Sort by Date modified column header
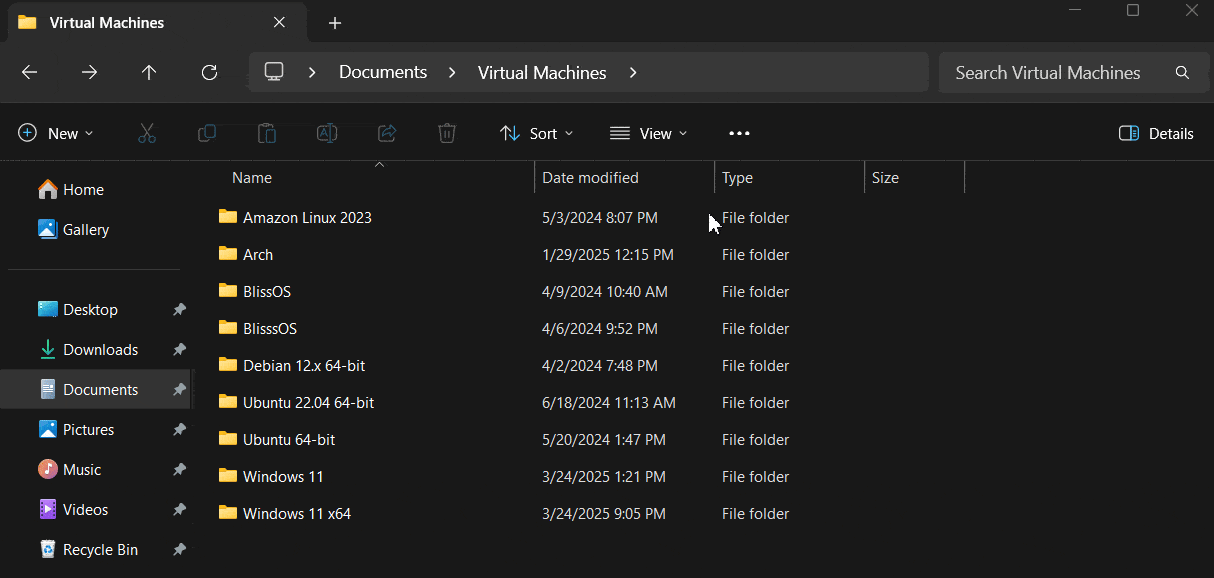The image size is (1214, 578). 590,178
